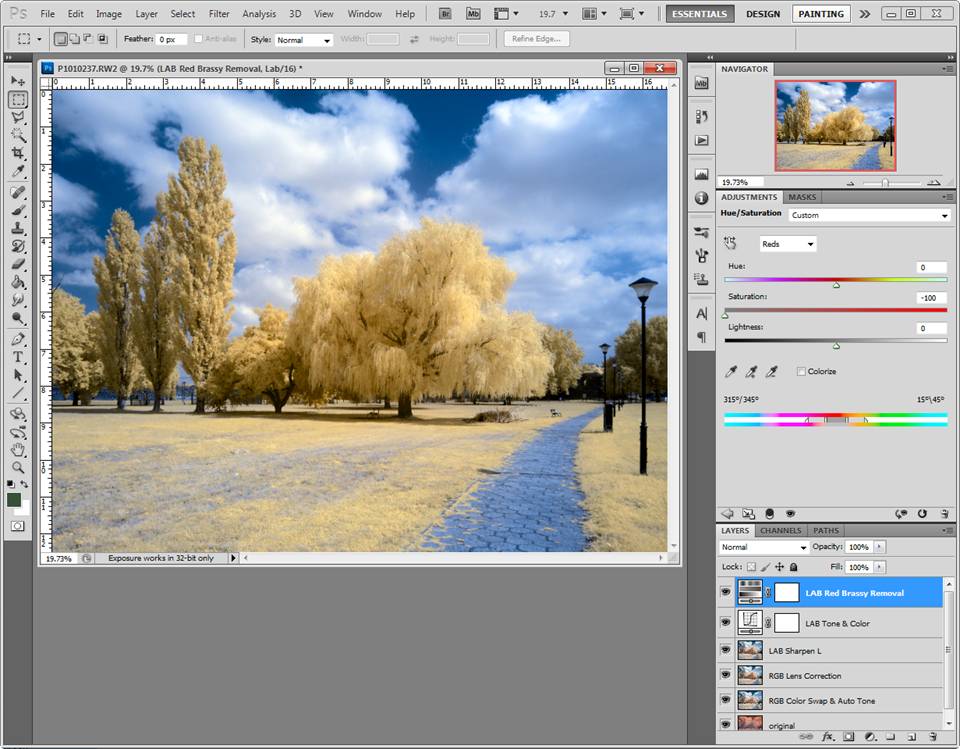Click the on-image adjustment hand tool
Image resolution: width=960 pixels, height=749 pixels.
[x=730, y=243]
